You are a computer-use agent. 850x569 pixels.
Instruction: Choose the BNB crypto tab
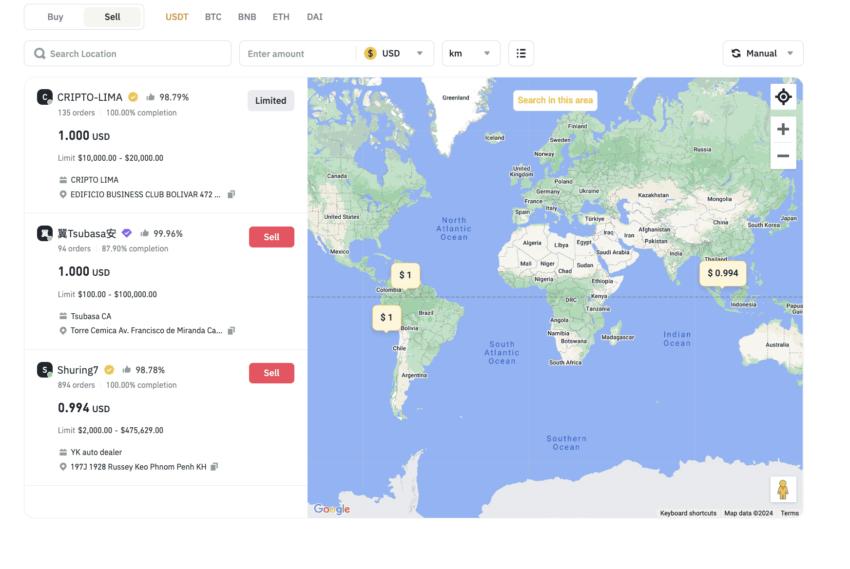coord(247,17)
